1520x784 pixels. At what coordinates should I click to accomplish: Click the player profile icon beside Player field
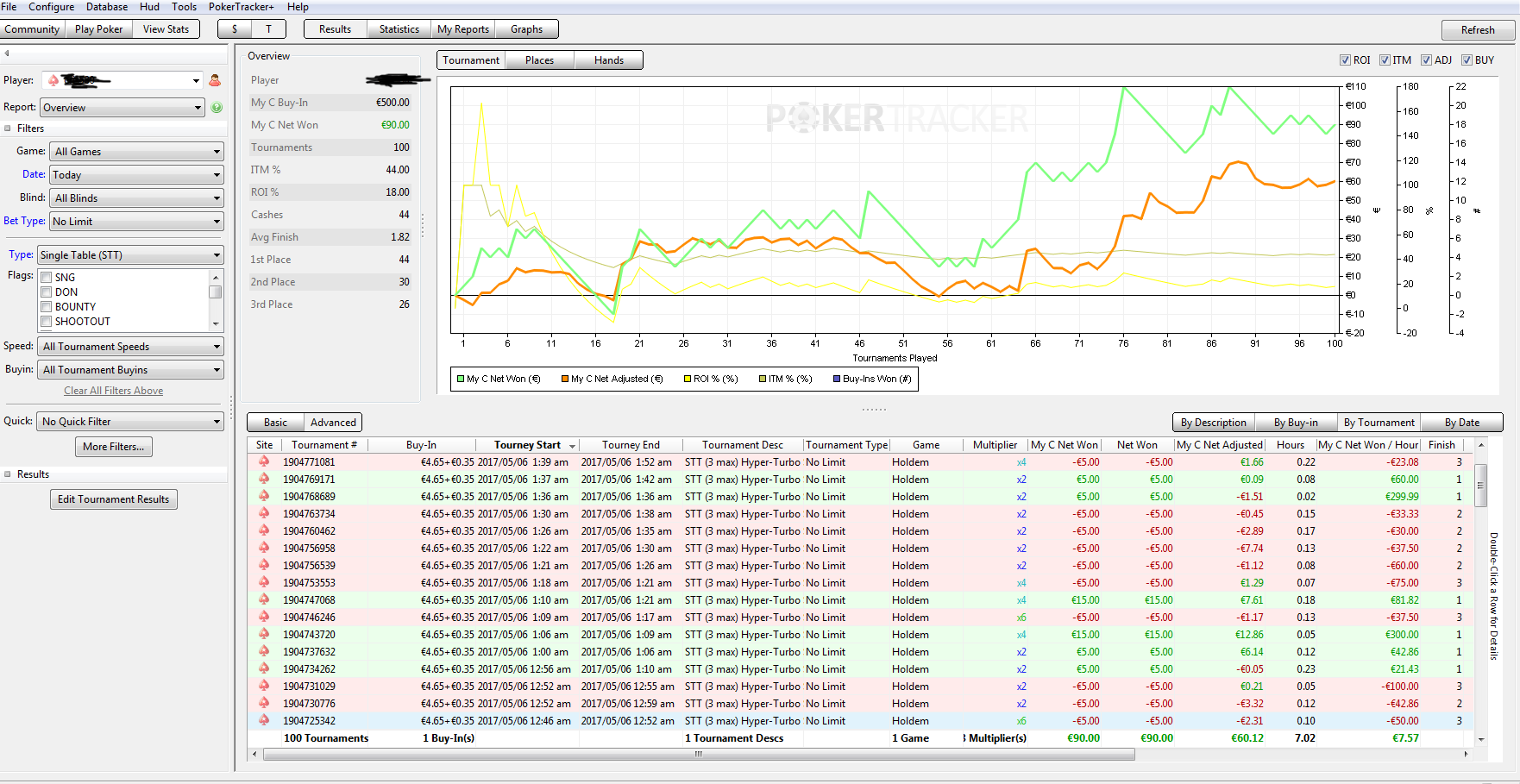pyautogui.click(x=215, y=80)
